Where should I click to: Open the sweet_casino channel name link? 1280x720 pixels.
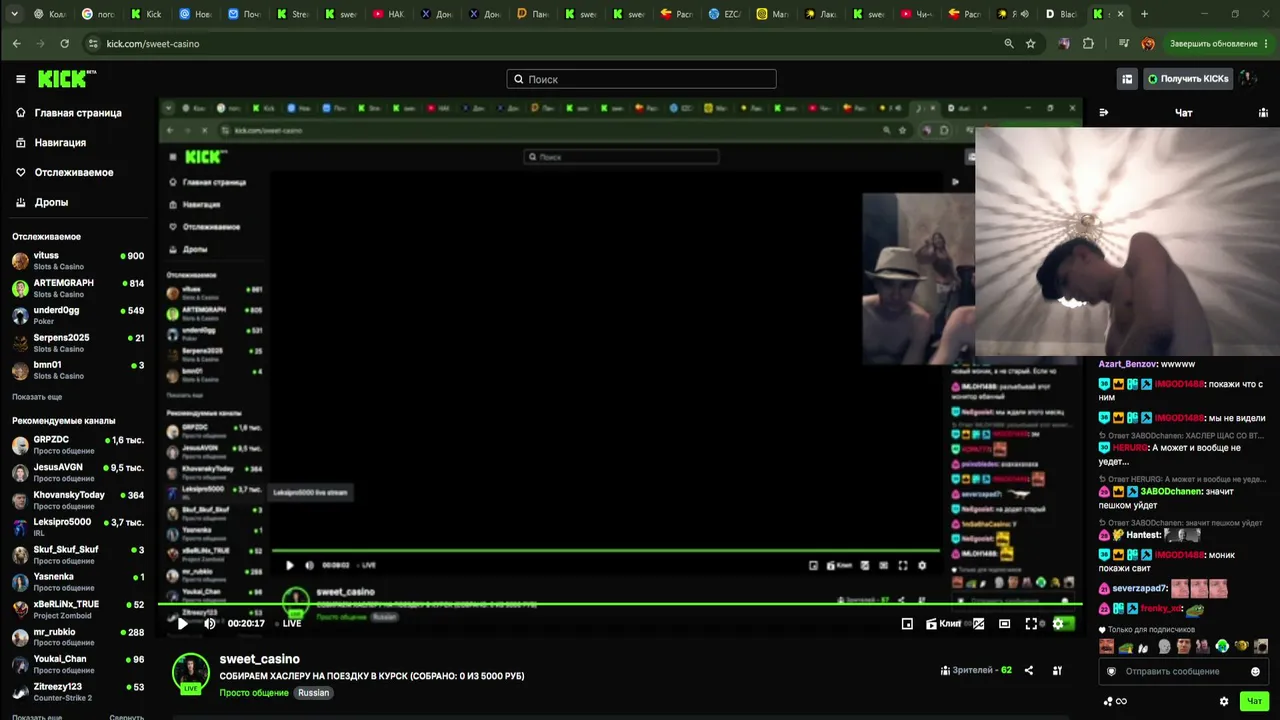259,659
